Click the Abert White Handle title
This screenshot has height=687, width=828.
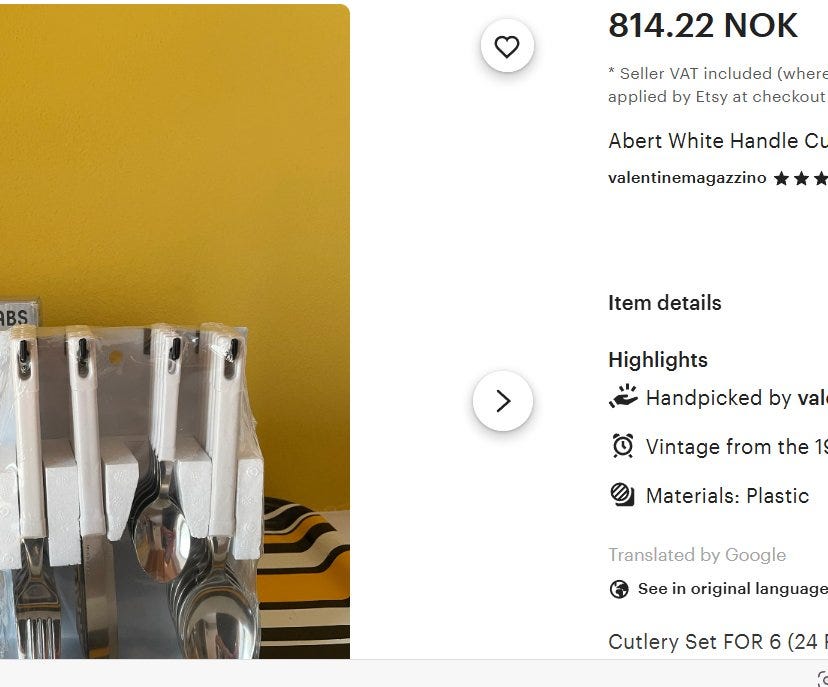pos(718,141)
